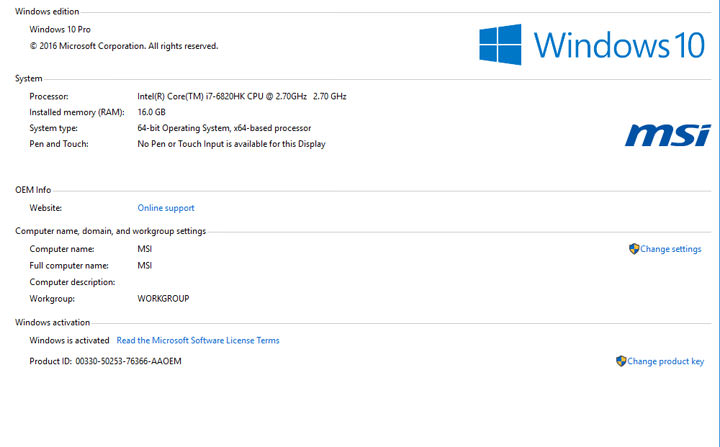Open the Online support website link
Viewport: 720px width, 447px height.
(x=166, y=208)
